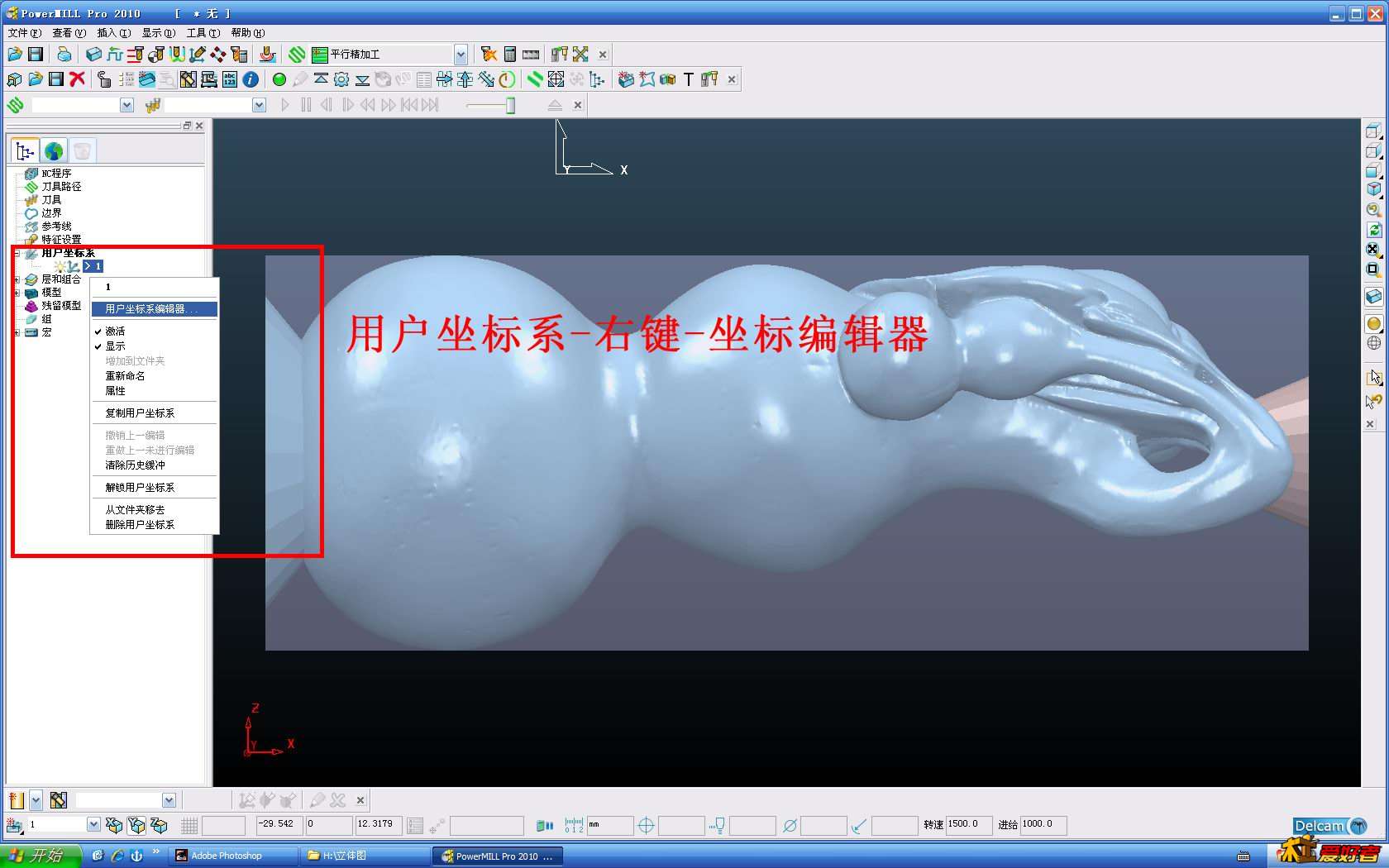Click the red X delete icon

coord(77,79)
